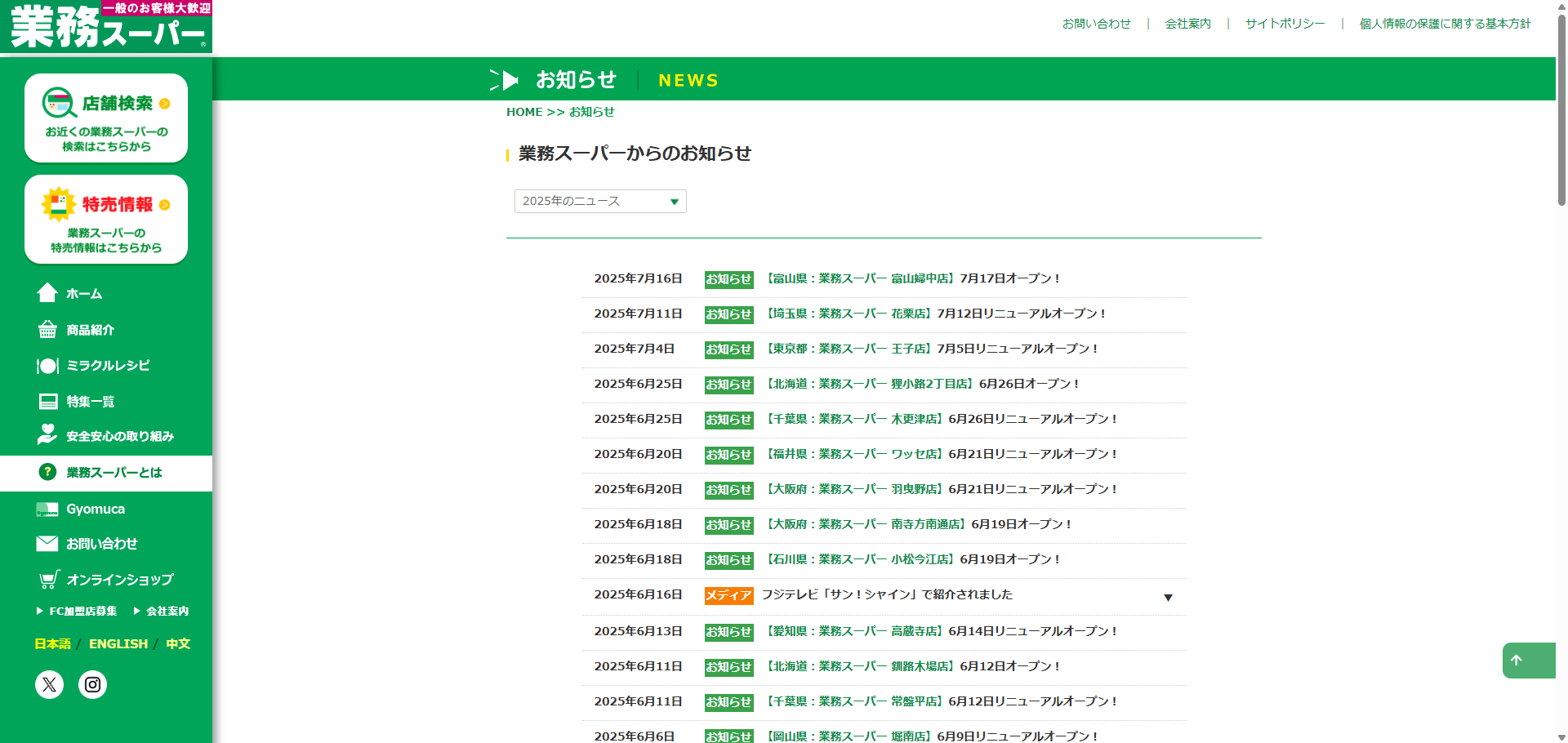Open the 店舗検索 store search card
Image resolution: width=1568 pixels, height=743 pixels.
coord(106,118)
